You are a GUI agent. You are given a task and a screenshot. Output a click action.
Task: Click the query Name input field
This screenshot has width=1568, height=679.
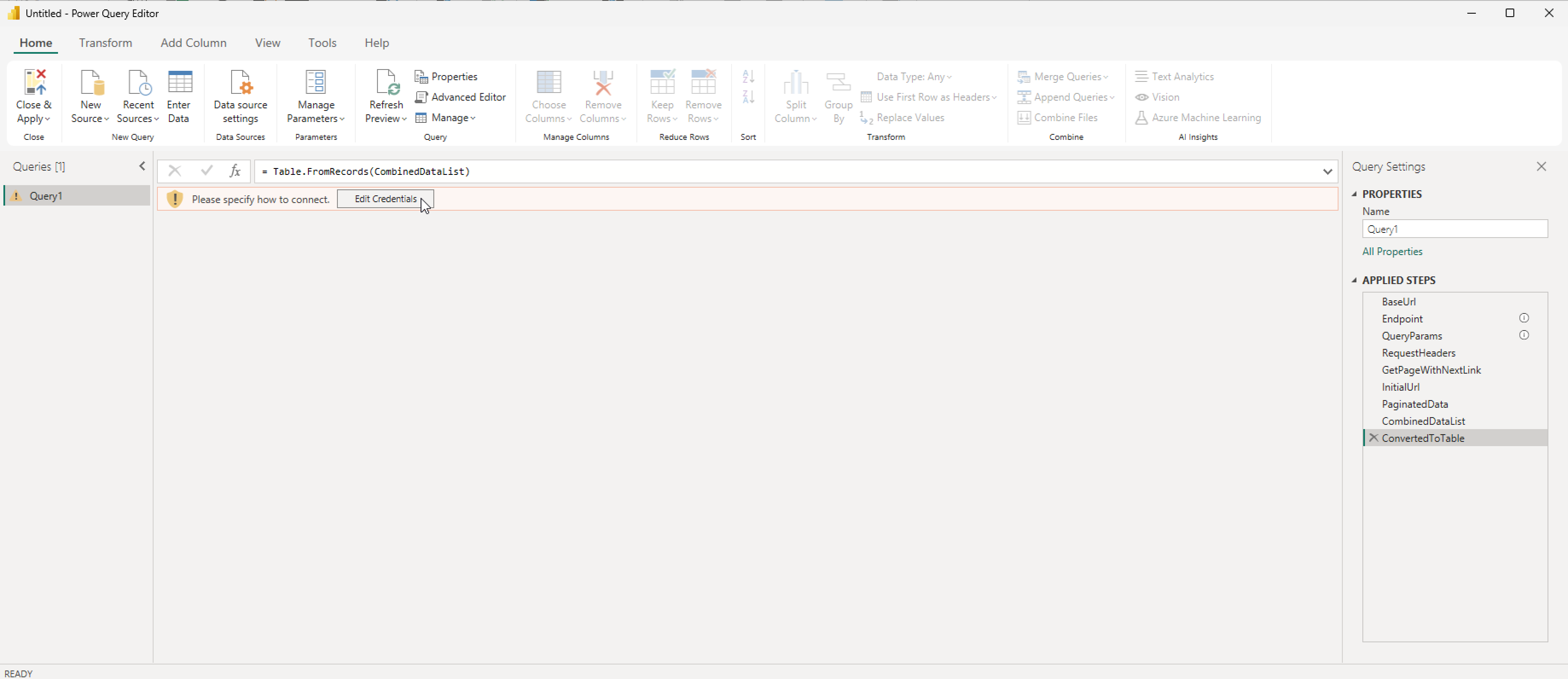1455,229
